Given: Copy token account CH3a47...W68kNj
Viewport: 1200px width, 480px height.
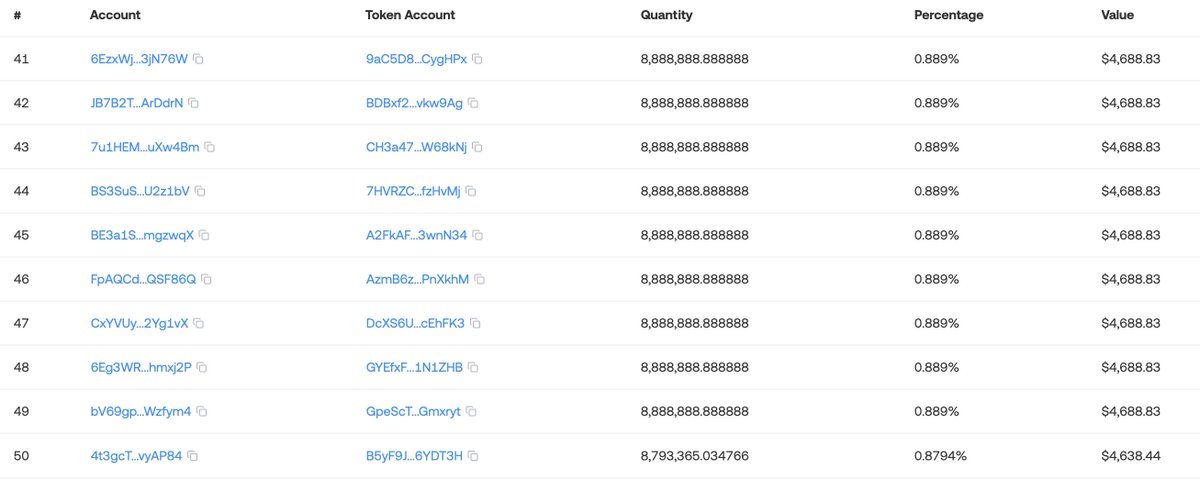Looking at the screenshot, I should tap(477, 147).
